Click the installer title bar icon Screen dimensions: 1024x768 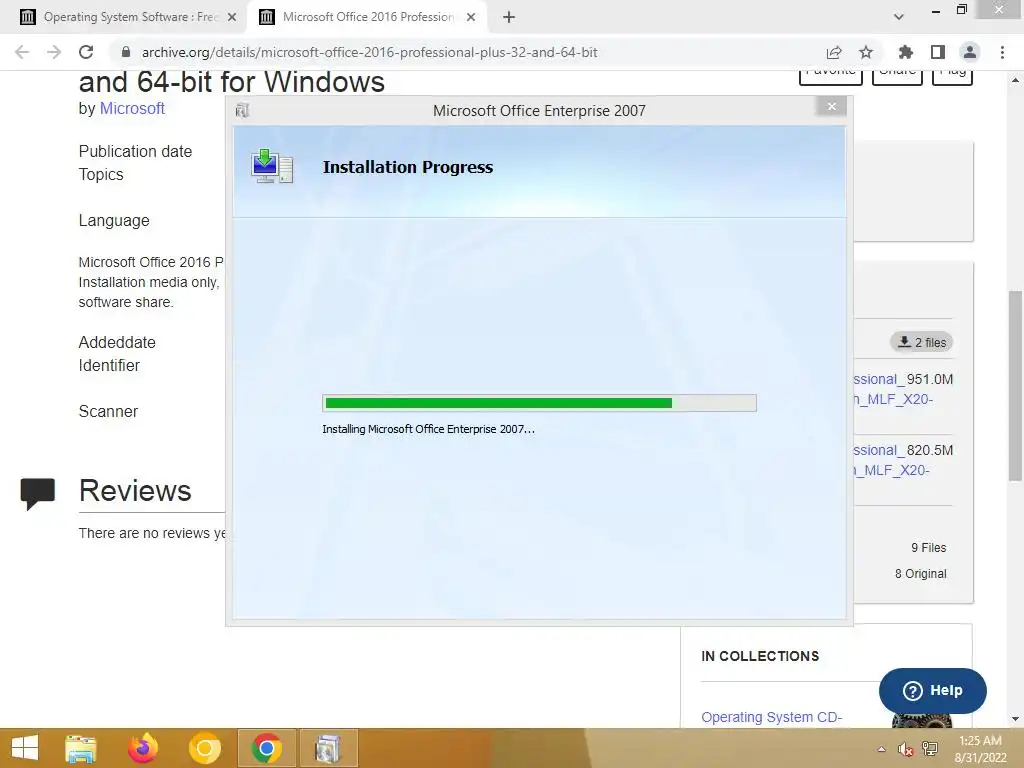pyautogui.click(x=242, y=110)
